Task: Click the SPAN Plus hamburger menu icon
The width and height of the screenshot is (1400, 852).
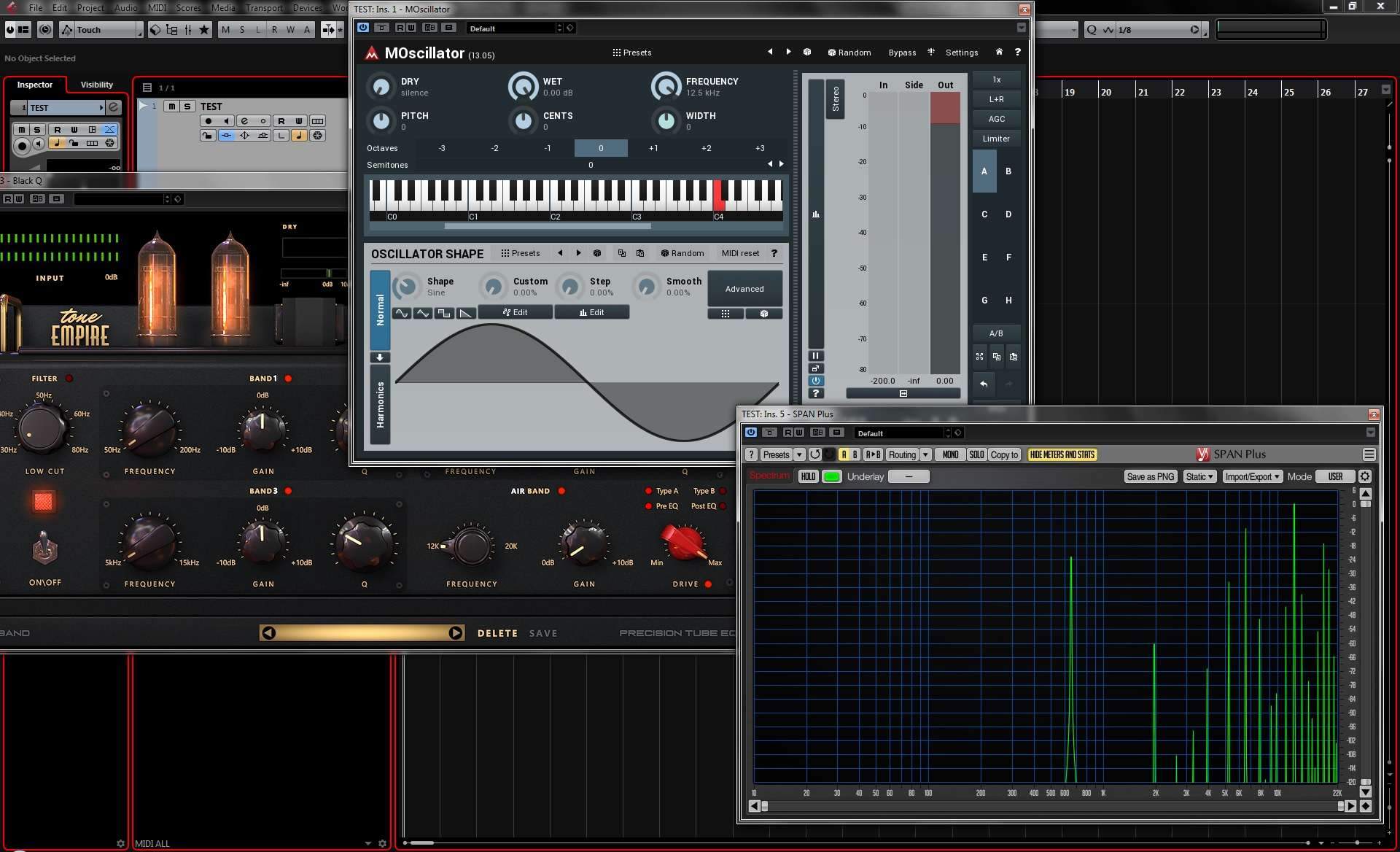Action: coord(1369,454)
